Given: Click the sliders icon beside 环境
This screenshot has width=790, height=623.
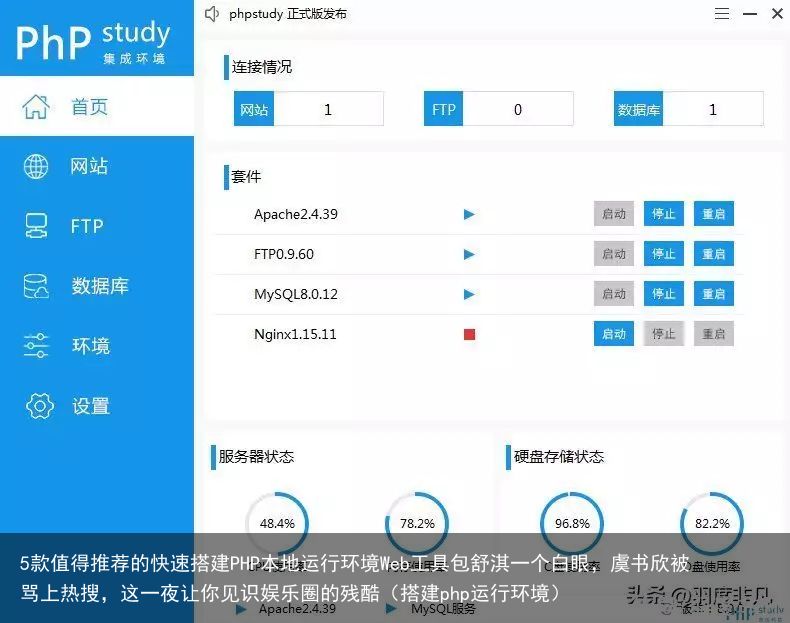Looking at the screenshot, I should coord(36,345).
